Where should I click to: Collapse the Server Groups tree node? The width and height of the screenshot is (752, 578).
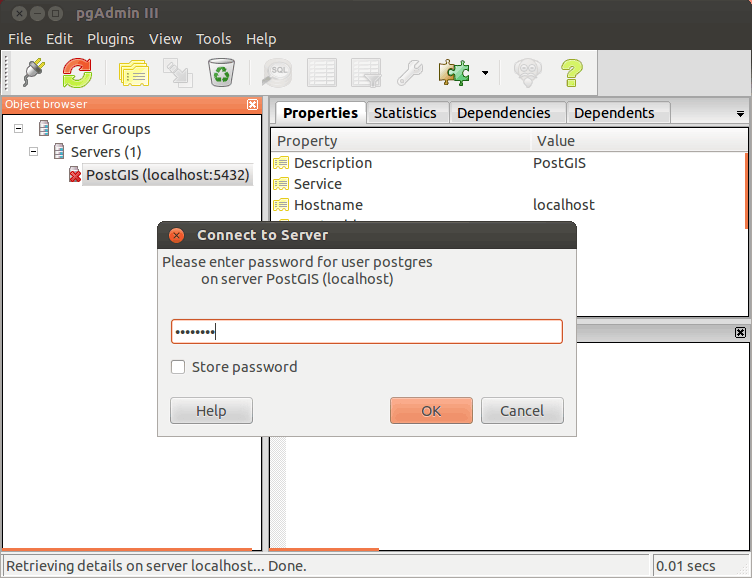(18, 129)
